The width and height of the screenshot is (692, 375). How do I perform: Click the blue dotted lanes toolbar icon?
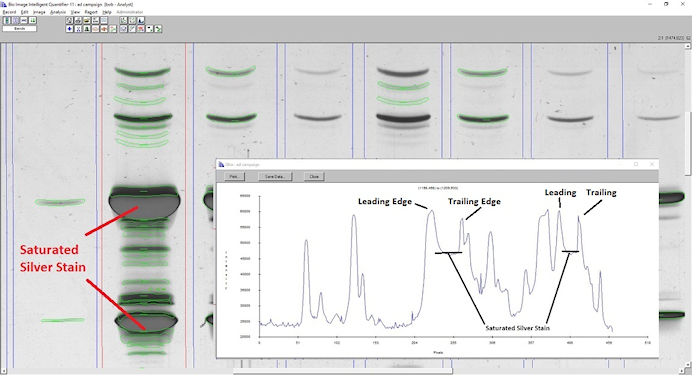(15, 20)
